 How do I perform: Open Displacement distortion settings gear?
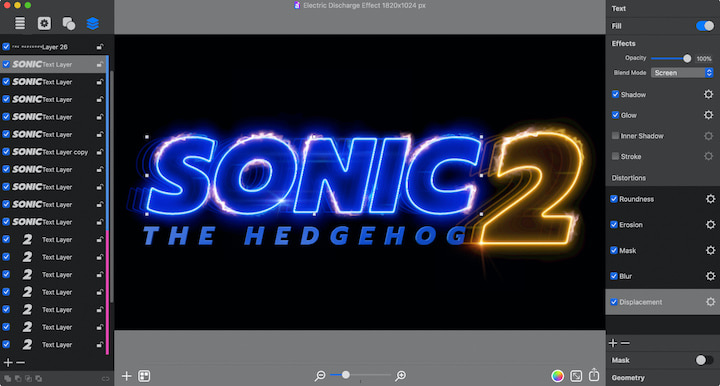coord(710,302)
